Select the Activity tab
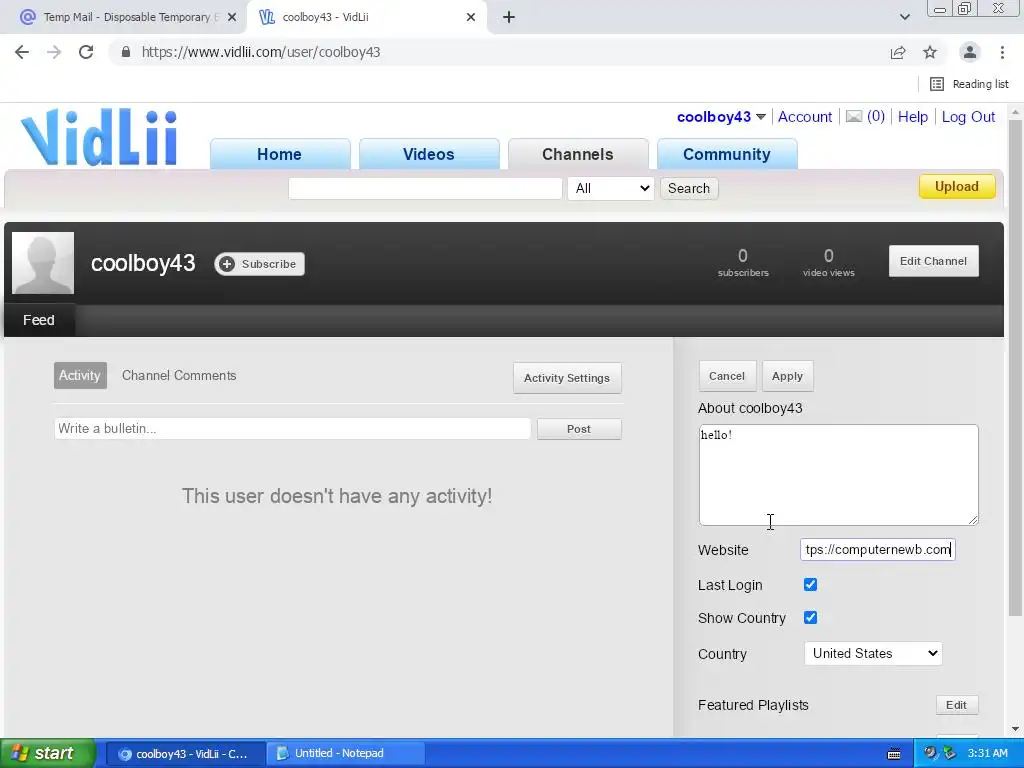 pos(80,376)
